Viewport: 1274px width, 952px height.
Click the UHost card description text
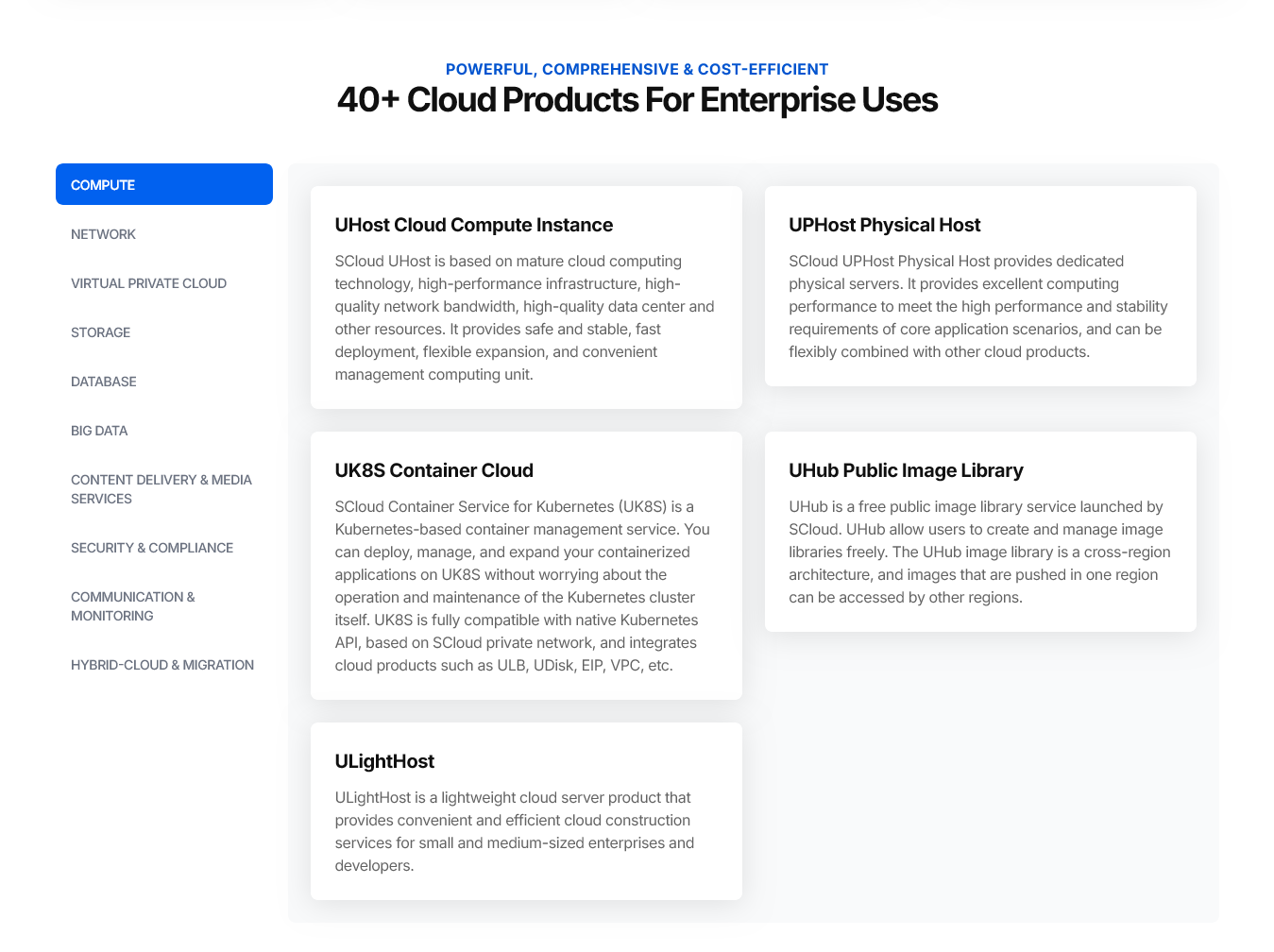(524, 318)
